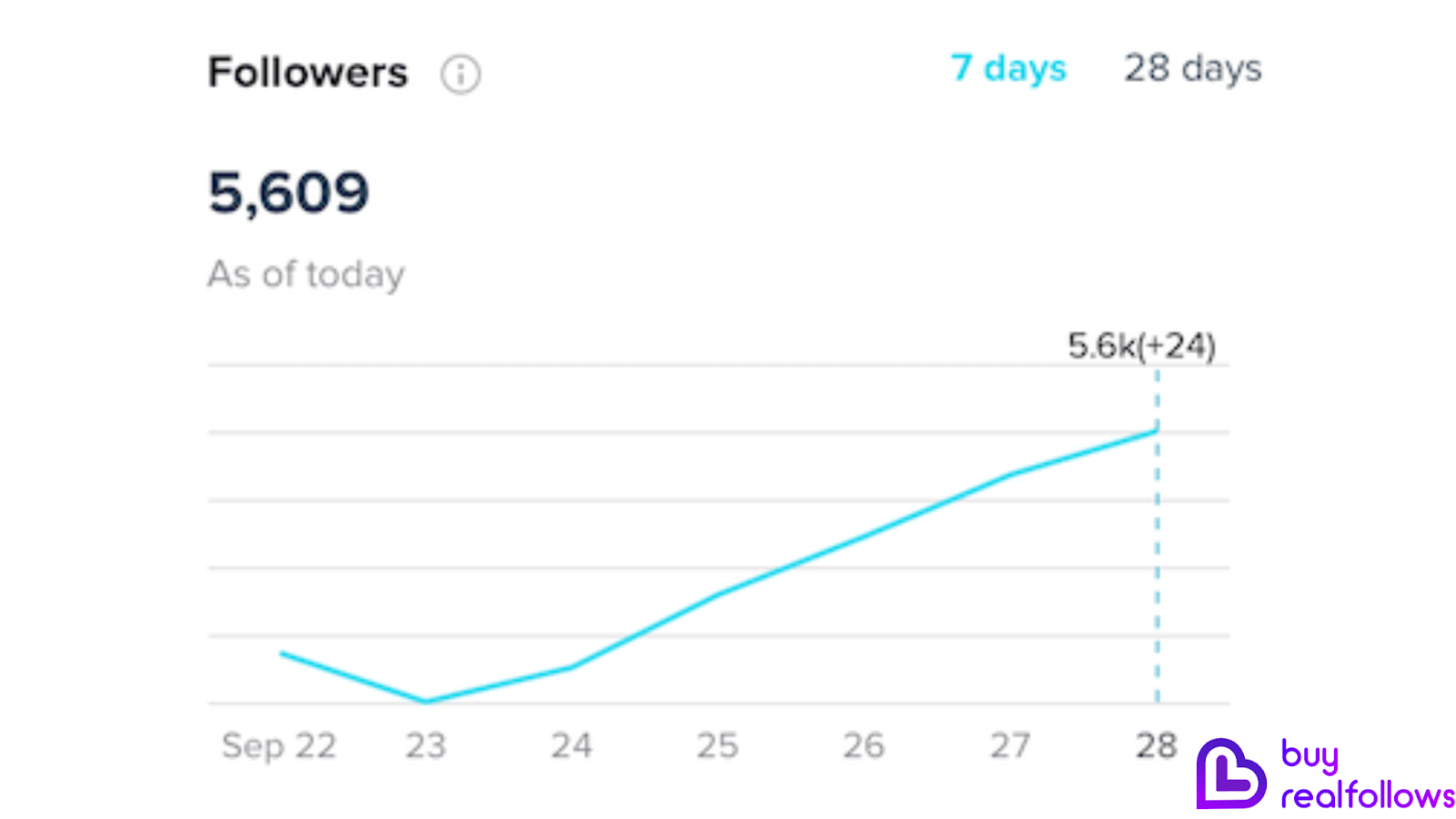Click the 25 date on the x-axis
This screenshot has height=819, width=1456.
point(718,746)
